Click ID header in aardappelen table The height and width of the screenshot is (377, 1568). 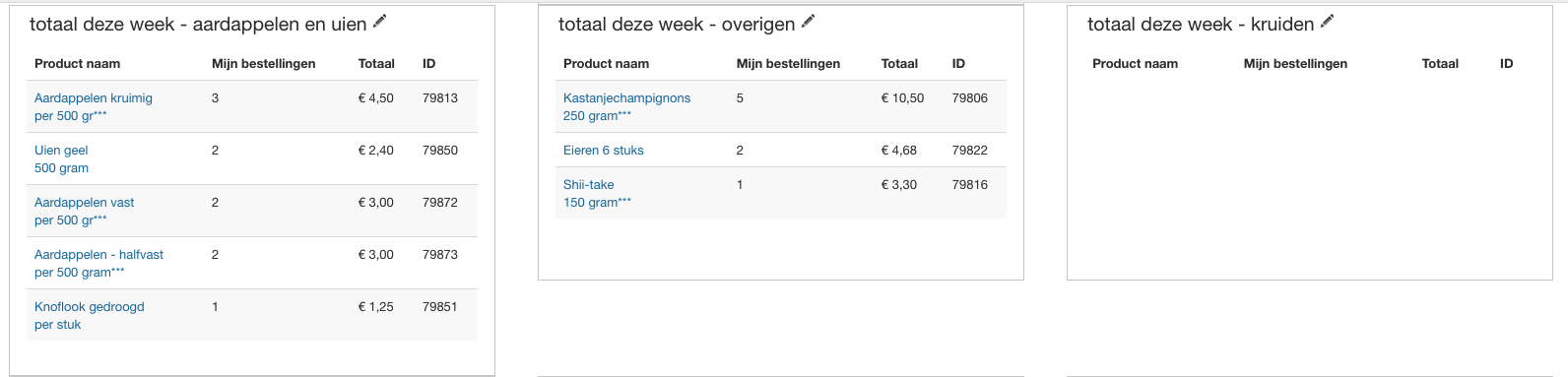pos(428,63)
